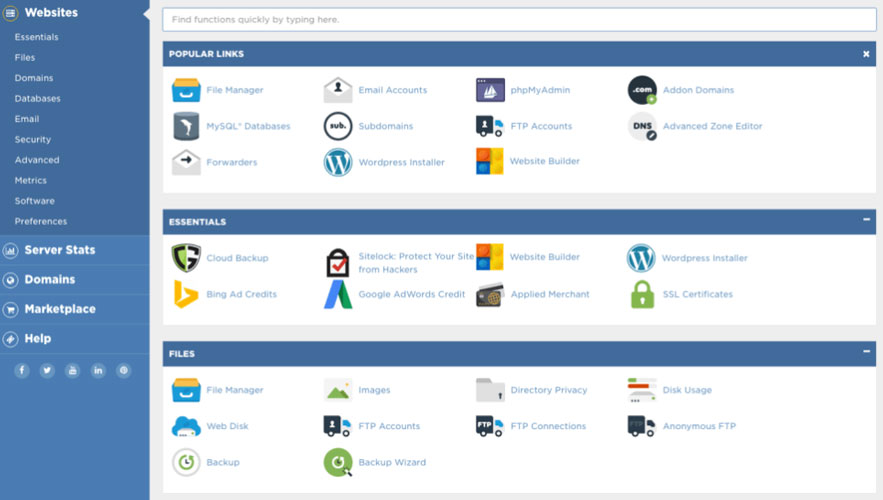
Task: Open the Google AdWords Credit text link
Action: point(412,294)
